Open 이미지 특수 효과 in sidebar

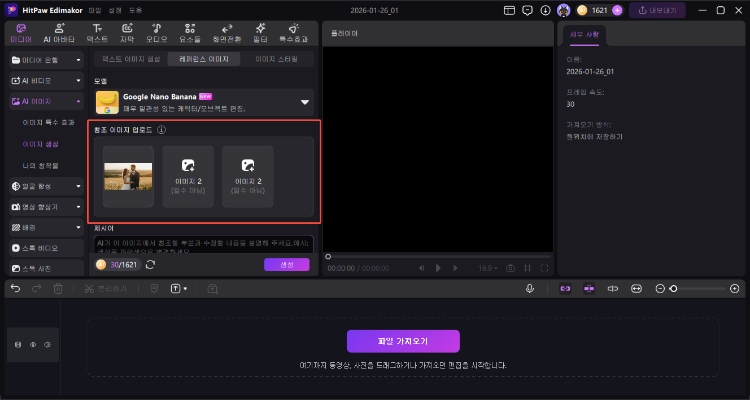point(48,122)
